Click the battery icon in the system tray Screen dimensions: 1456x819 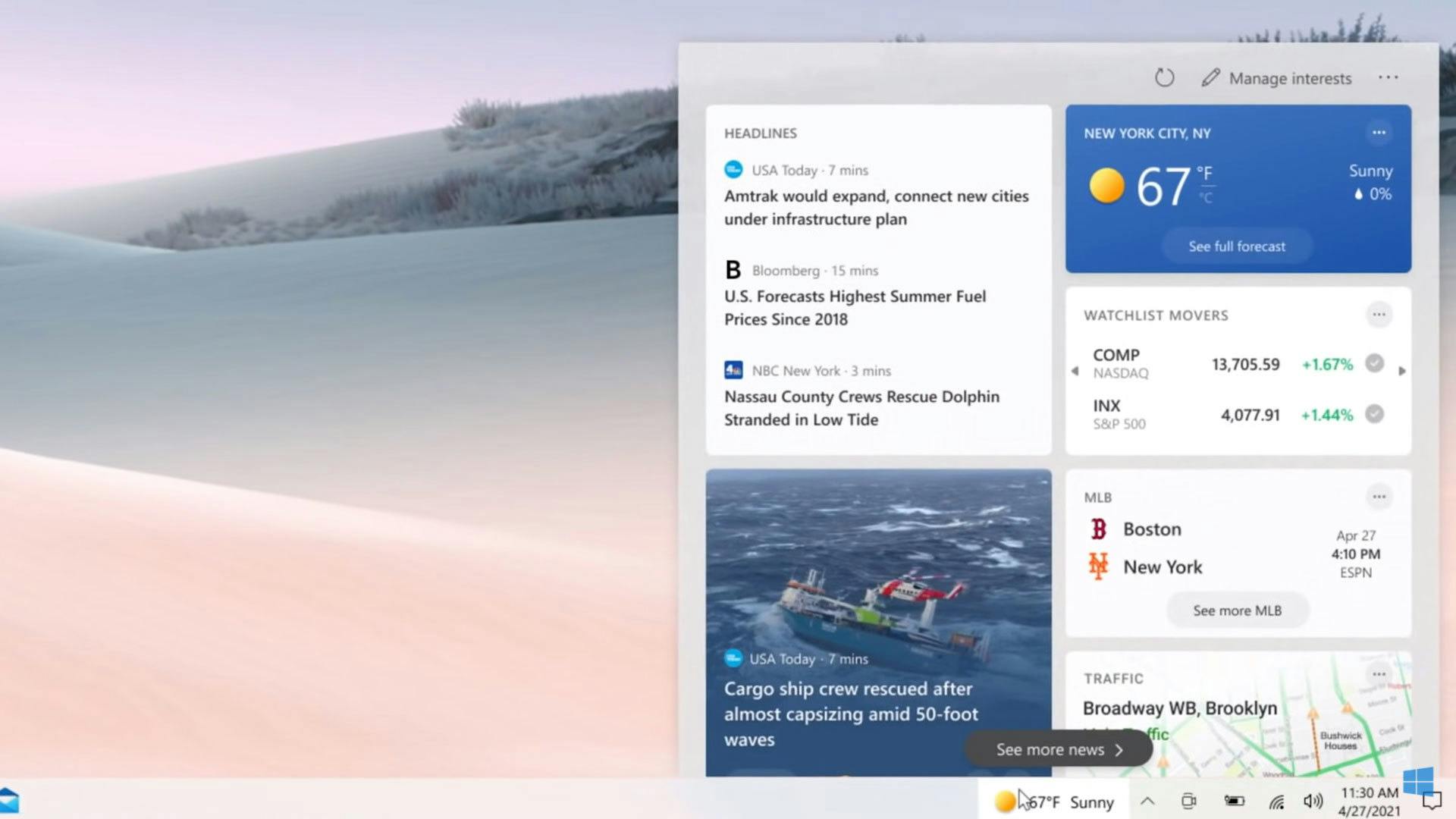tap(1235, 801)
